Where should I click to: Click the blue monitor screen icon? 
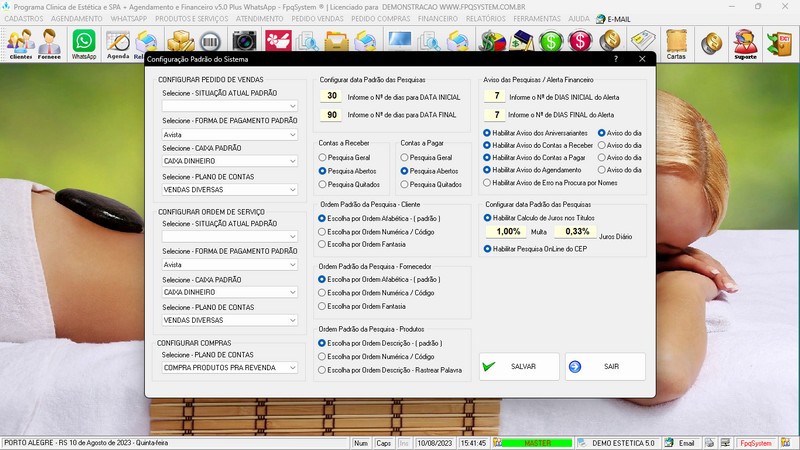tap(399, 41)
